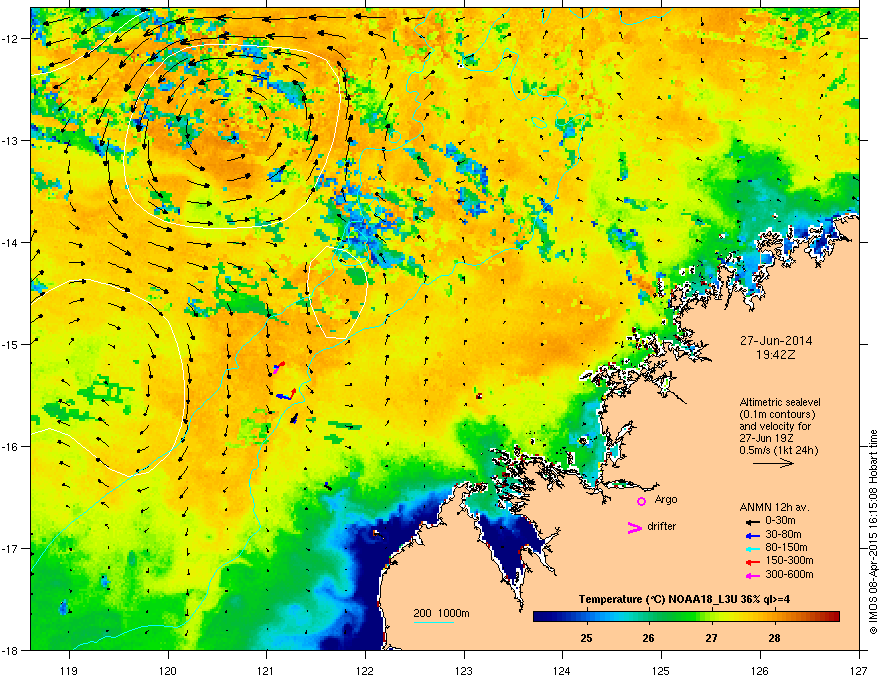Click the 124 longitude axis label
The height and width of the screenshot is (680, 880).
tap(562, 670)
